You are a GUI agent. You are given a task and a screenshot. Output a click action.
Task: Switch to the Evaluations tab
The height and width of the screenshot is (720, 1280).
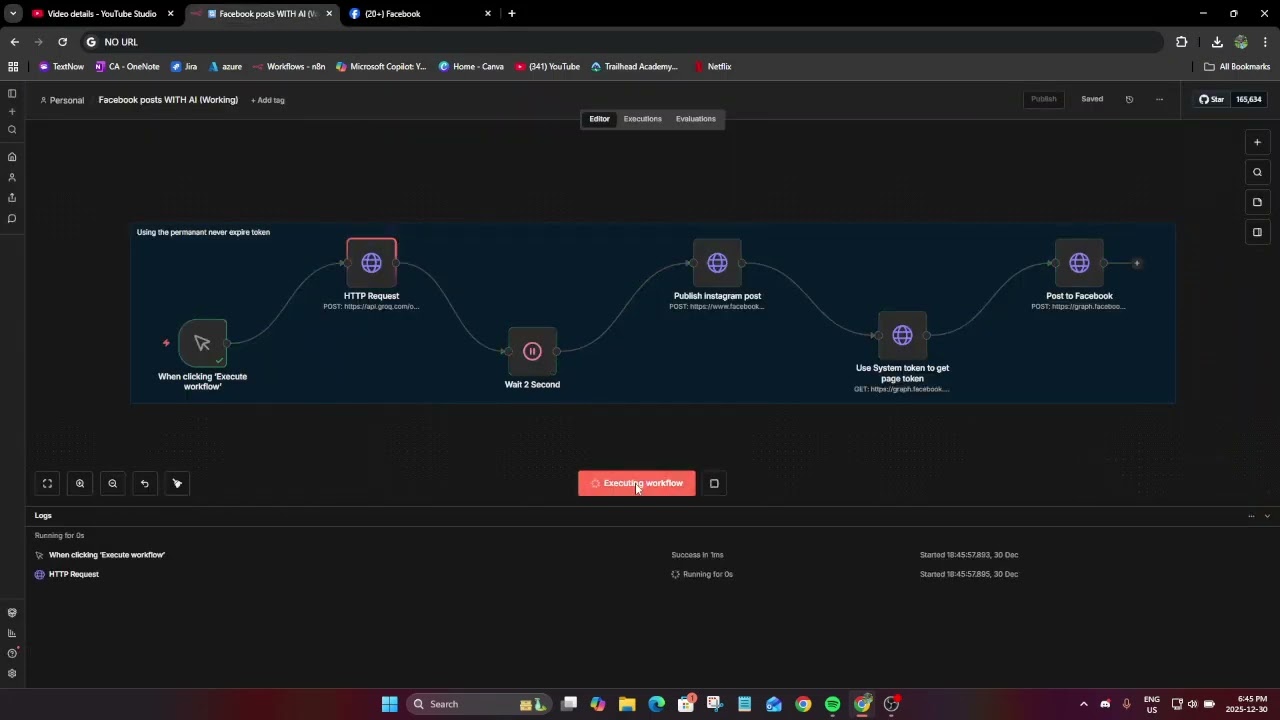point(696,119)
